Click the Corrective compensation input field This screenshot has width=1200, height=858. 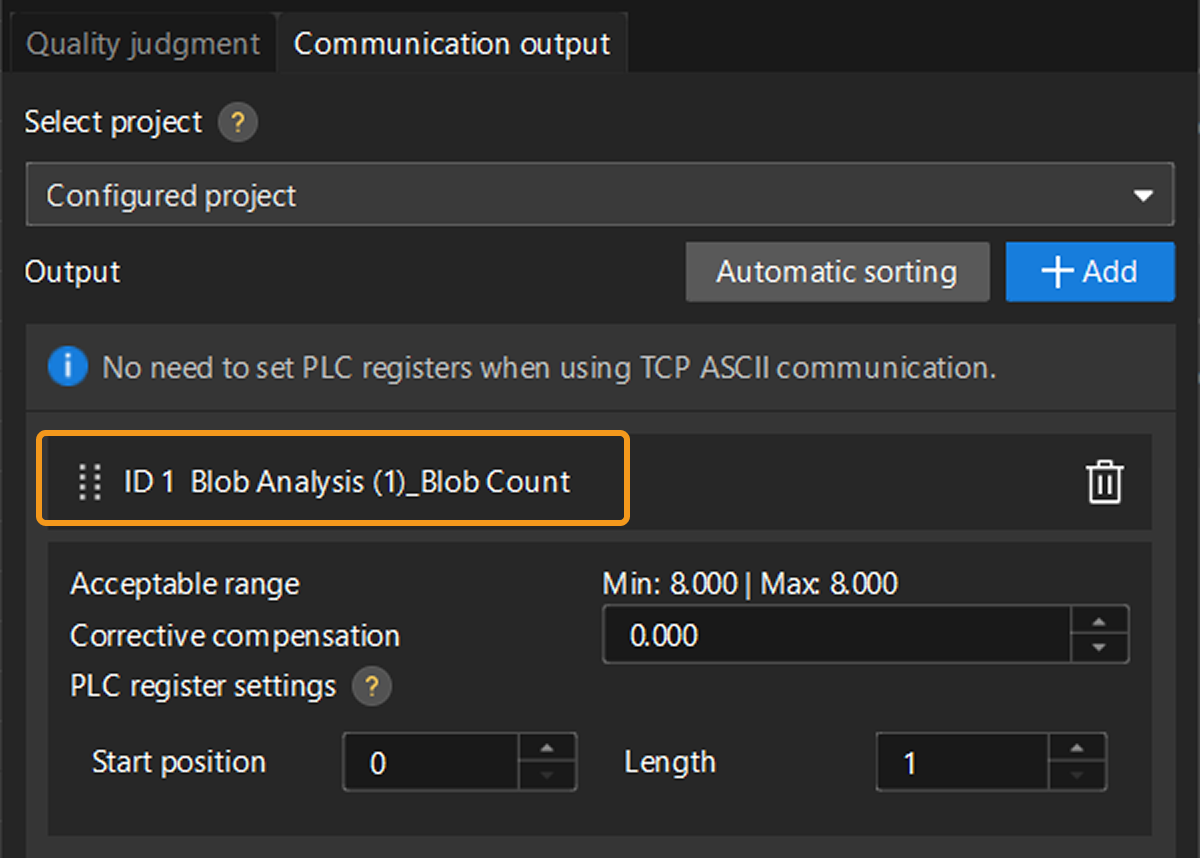pos(836,635)
